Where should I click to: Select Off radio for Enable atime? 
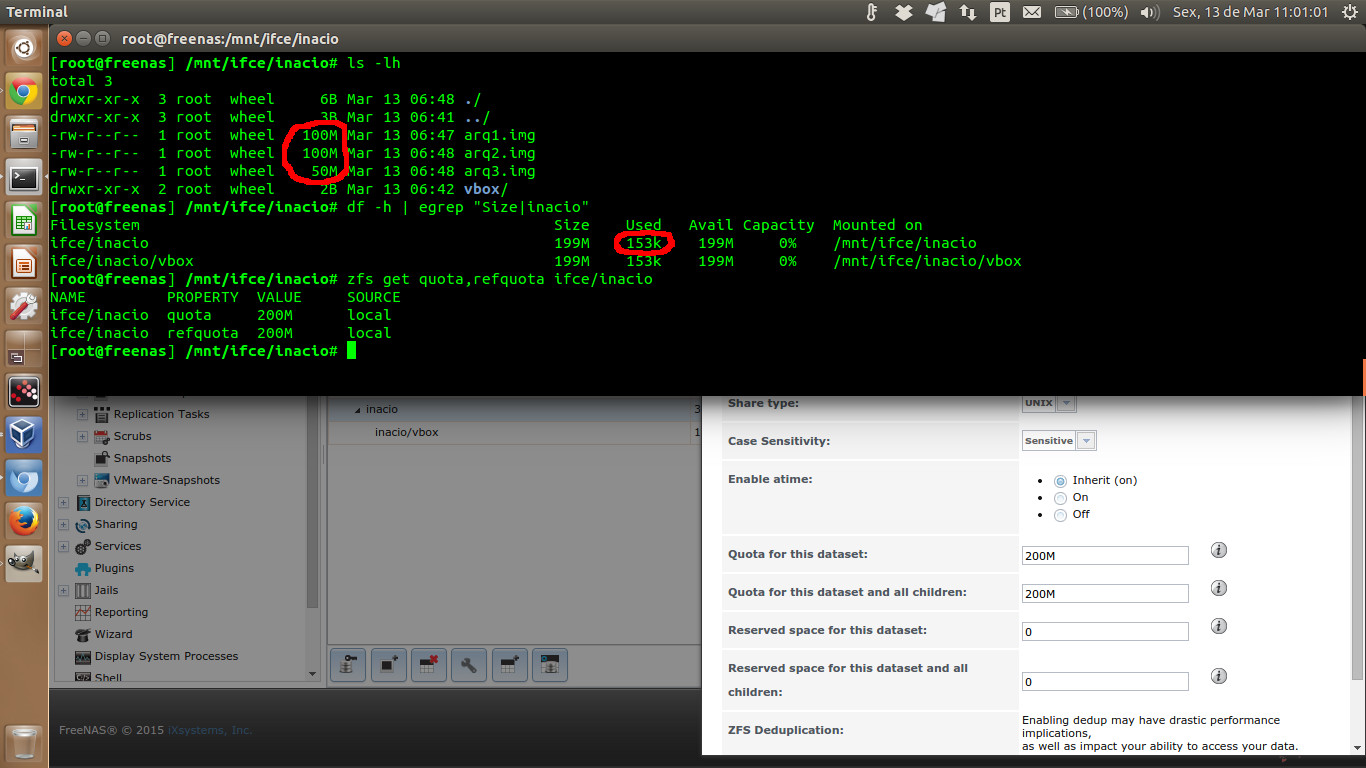click(1060, 515)
